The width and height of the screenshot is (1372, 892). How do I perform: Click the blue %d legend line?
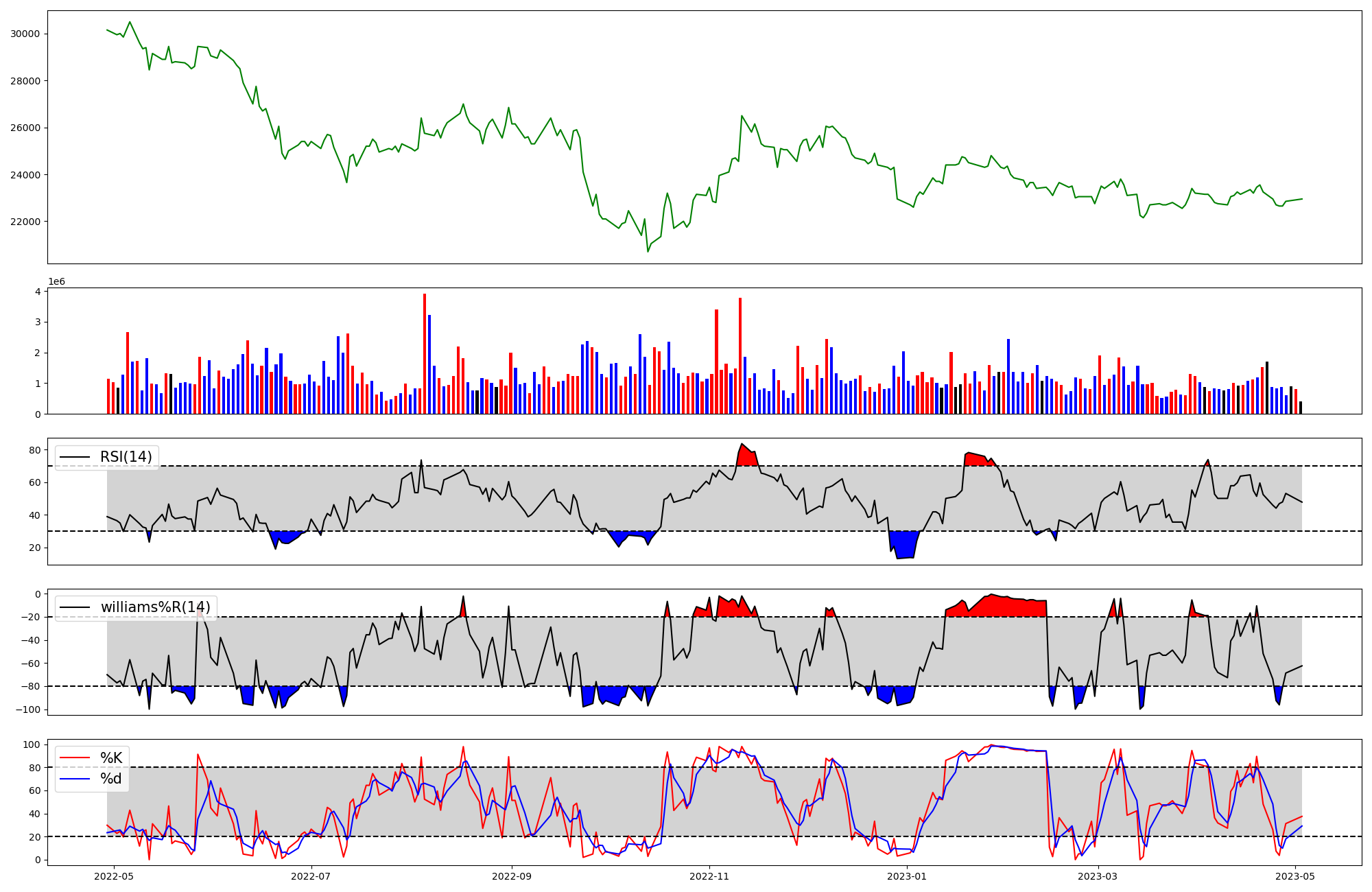pyautogui.click(x=75, y=779)
